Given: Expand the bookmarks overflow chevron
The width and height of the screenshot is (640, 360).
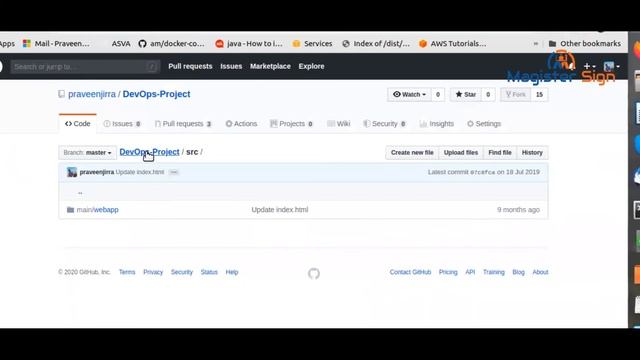Looking at the screenshot, I should tap(536, 44).
